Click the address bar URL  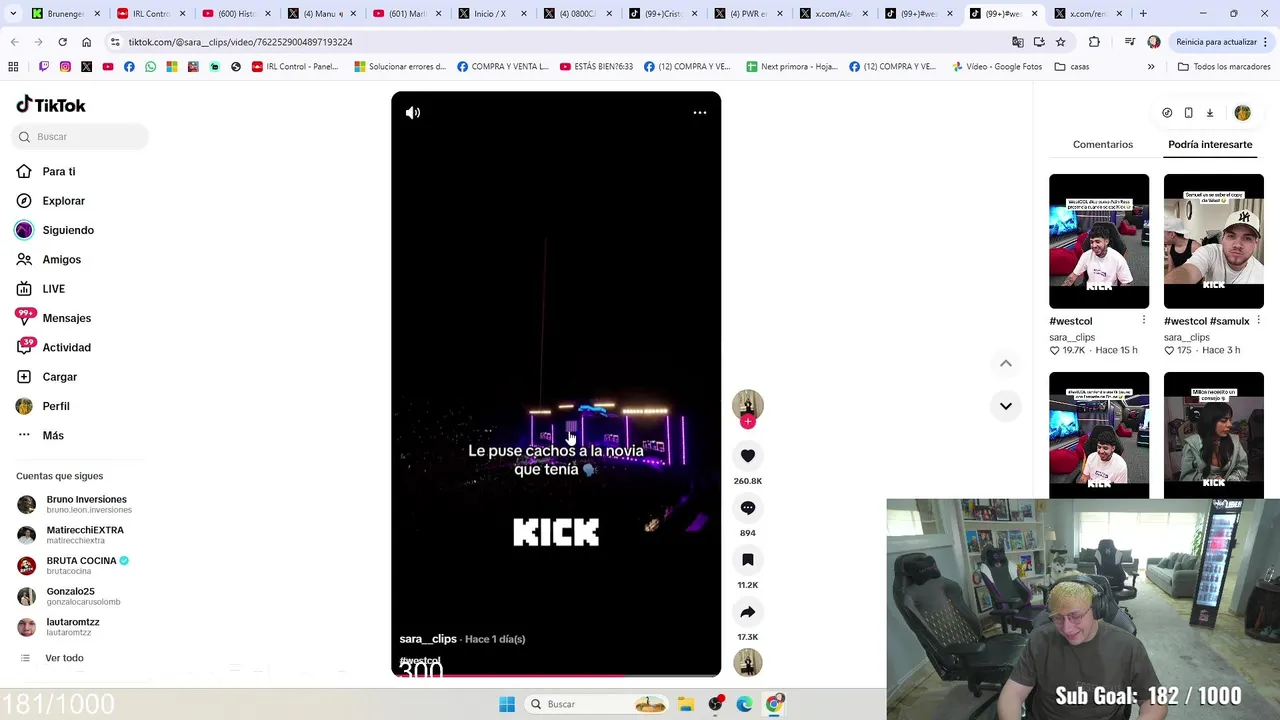click(x=240, y=42)
